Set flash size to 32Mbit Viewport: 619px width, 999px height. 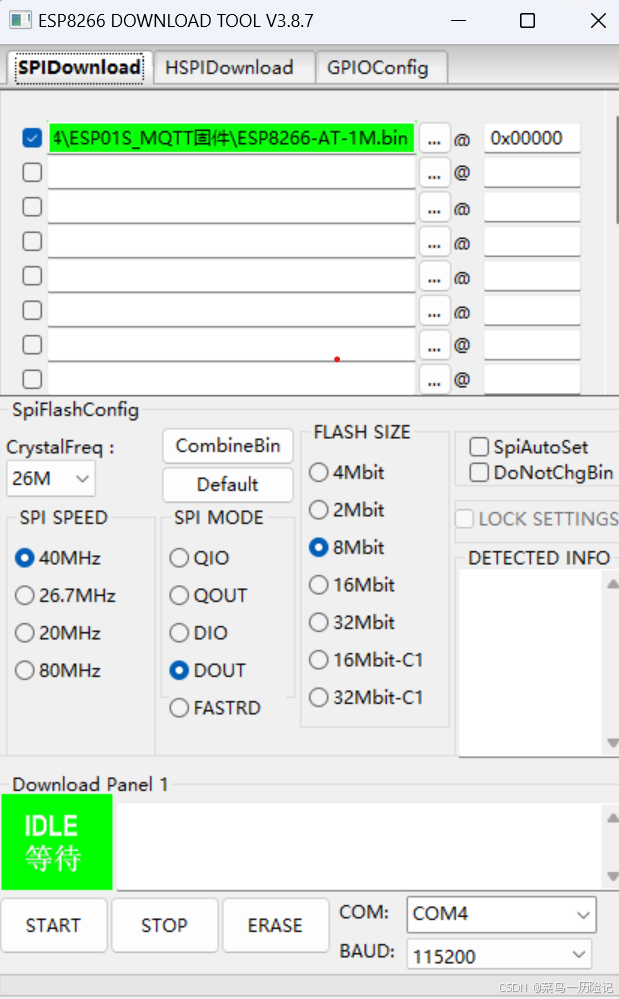pos(352,622)
